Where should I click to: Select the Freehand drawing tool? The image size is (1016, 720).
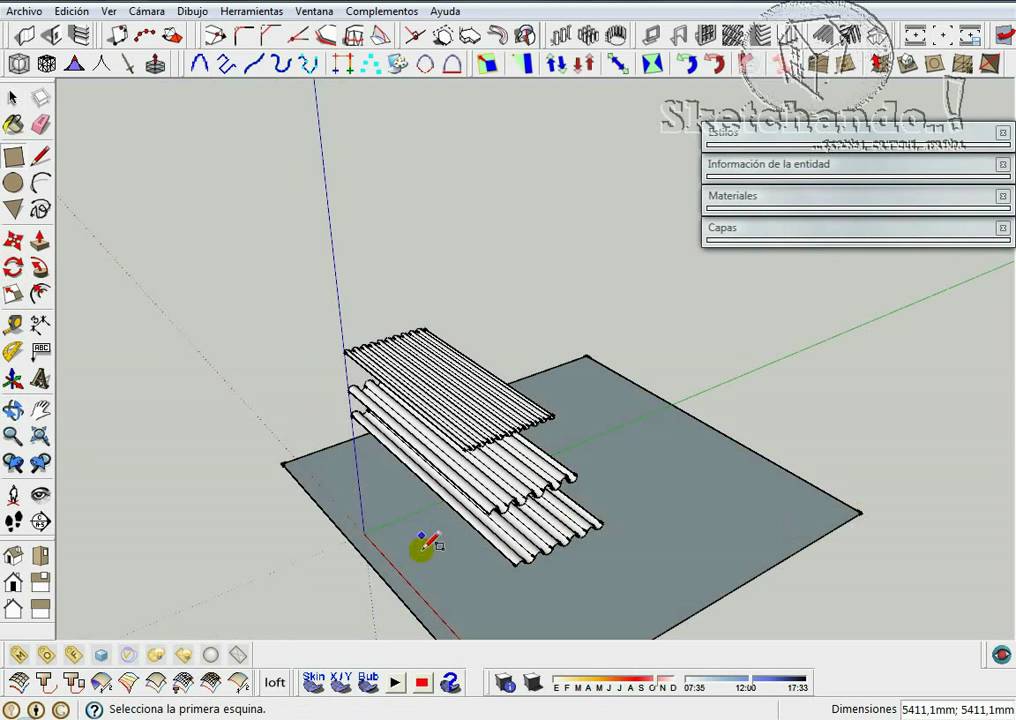point(40,209)
